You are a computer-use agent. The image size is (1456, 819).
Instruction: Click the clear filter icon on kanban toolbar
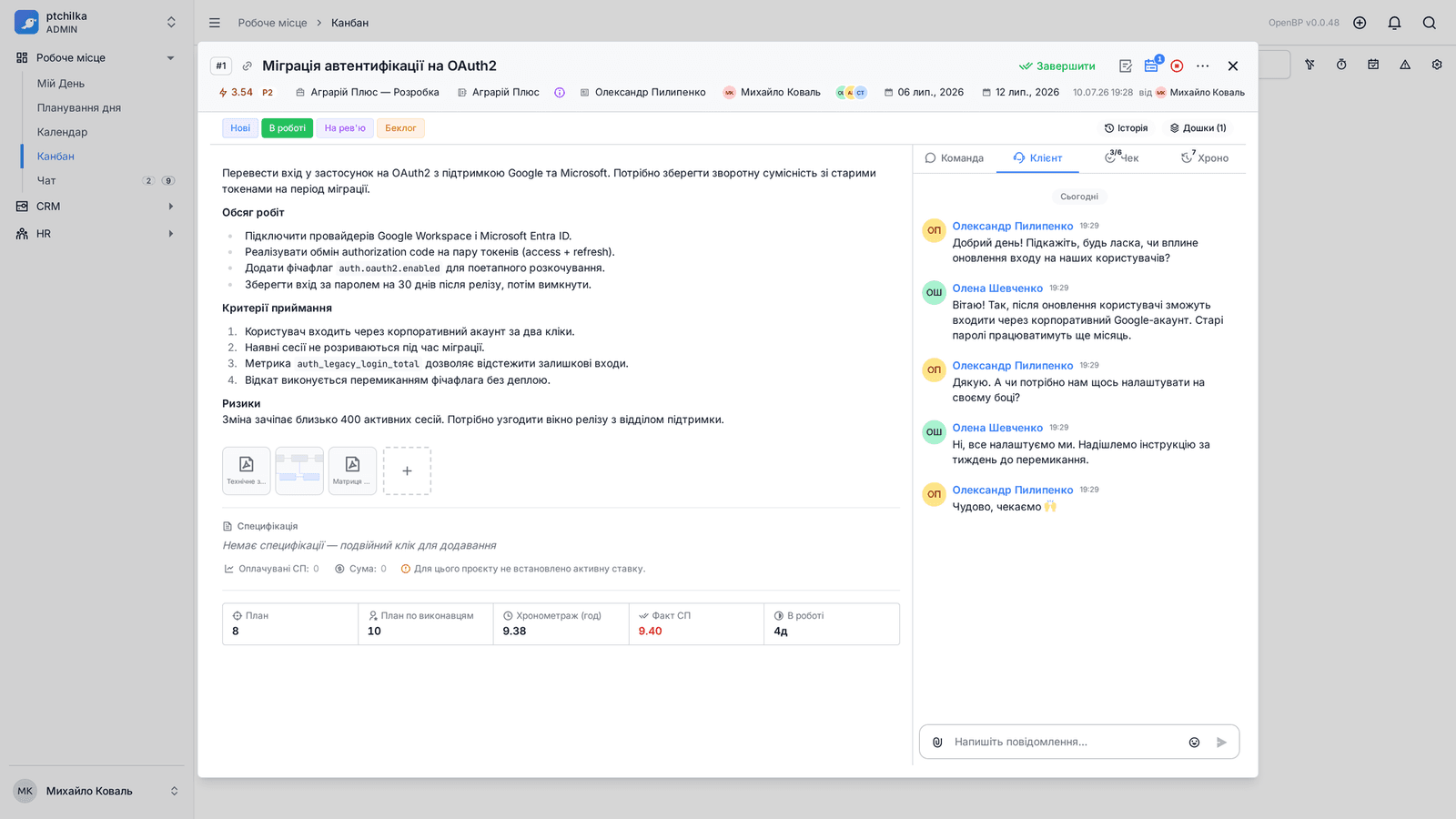1309,65
